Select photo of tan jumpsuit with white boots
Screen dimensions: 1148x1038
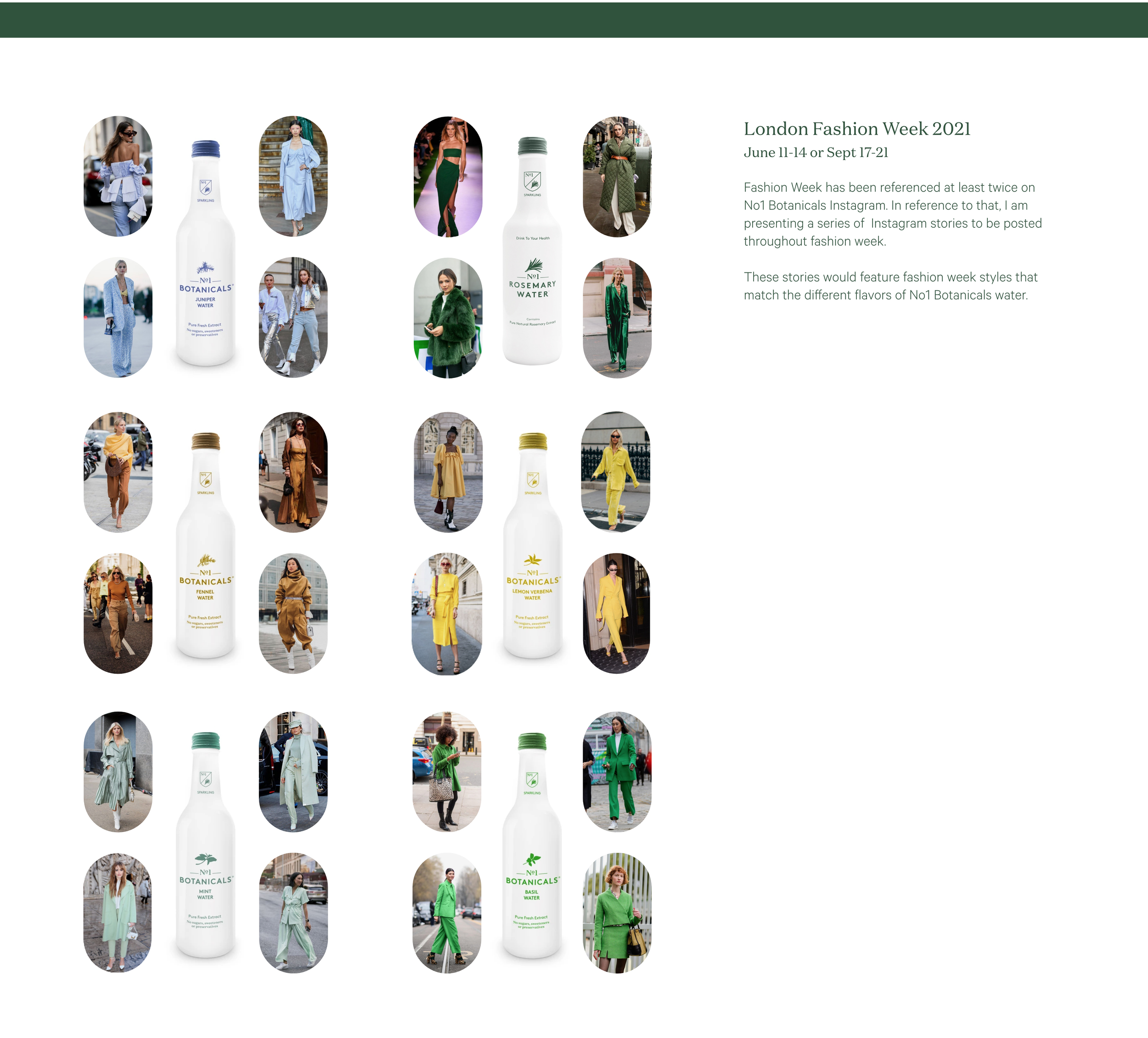click(293, 613)
